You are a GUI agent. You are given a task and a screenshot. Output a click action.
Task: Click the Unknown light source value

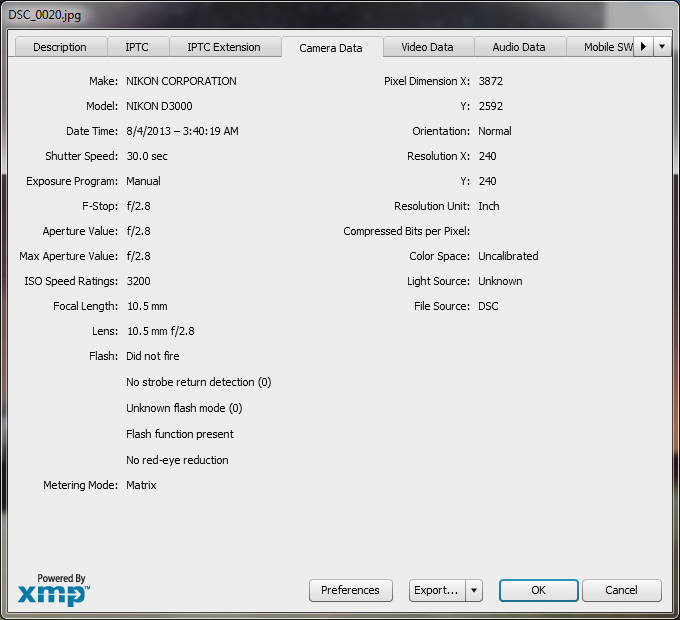click(x=500, y=281)
